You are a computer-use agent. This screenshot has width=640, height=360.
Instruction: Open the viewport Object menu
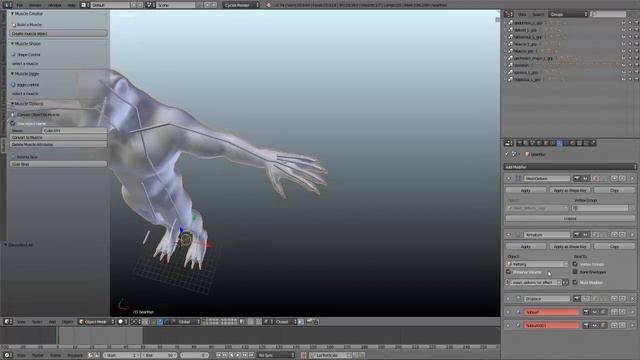pos(67,322)
